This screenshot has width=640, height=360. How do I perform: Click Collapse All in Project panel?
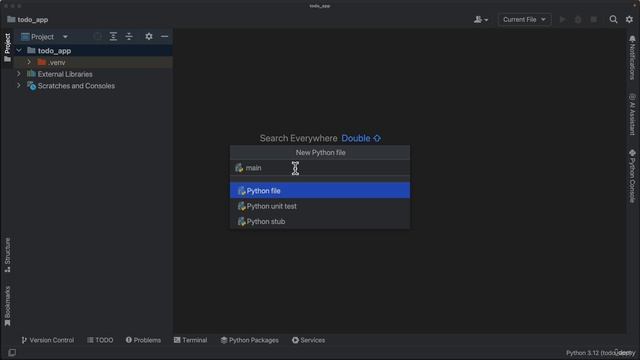click(x=129, y=36)
